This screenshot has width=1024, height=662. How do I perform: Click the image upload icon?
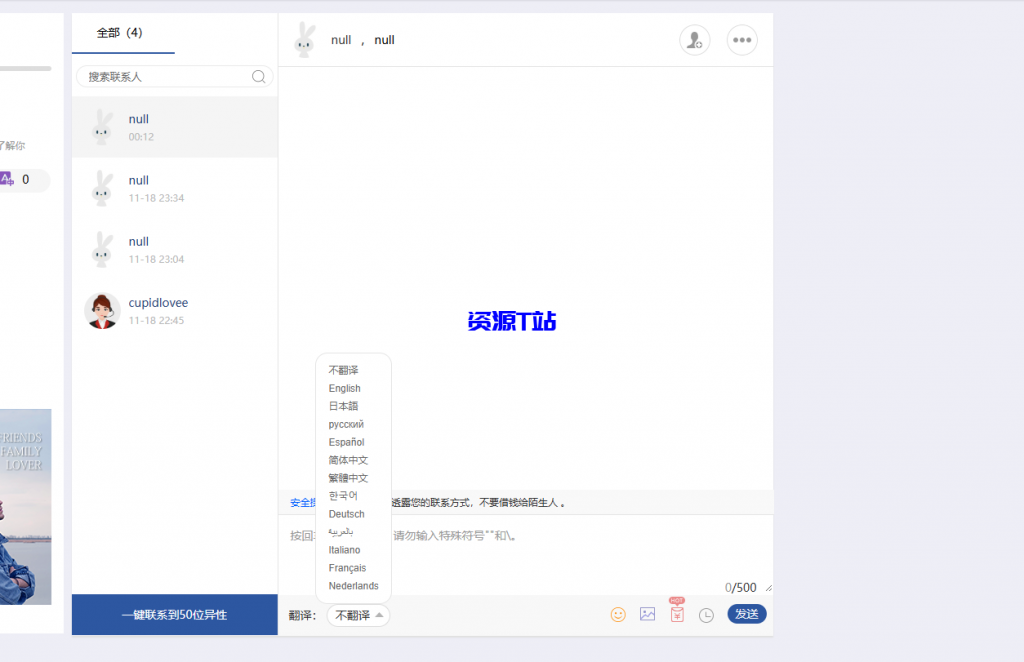[x=647, y=614]
